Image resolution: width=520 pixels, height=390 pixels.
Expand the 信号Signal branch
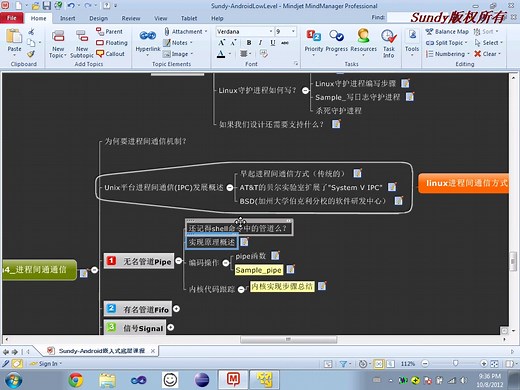(171, 327)
